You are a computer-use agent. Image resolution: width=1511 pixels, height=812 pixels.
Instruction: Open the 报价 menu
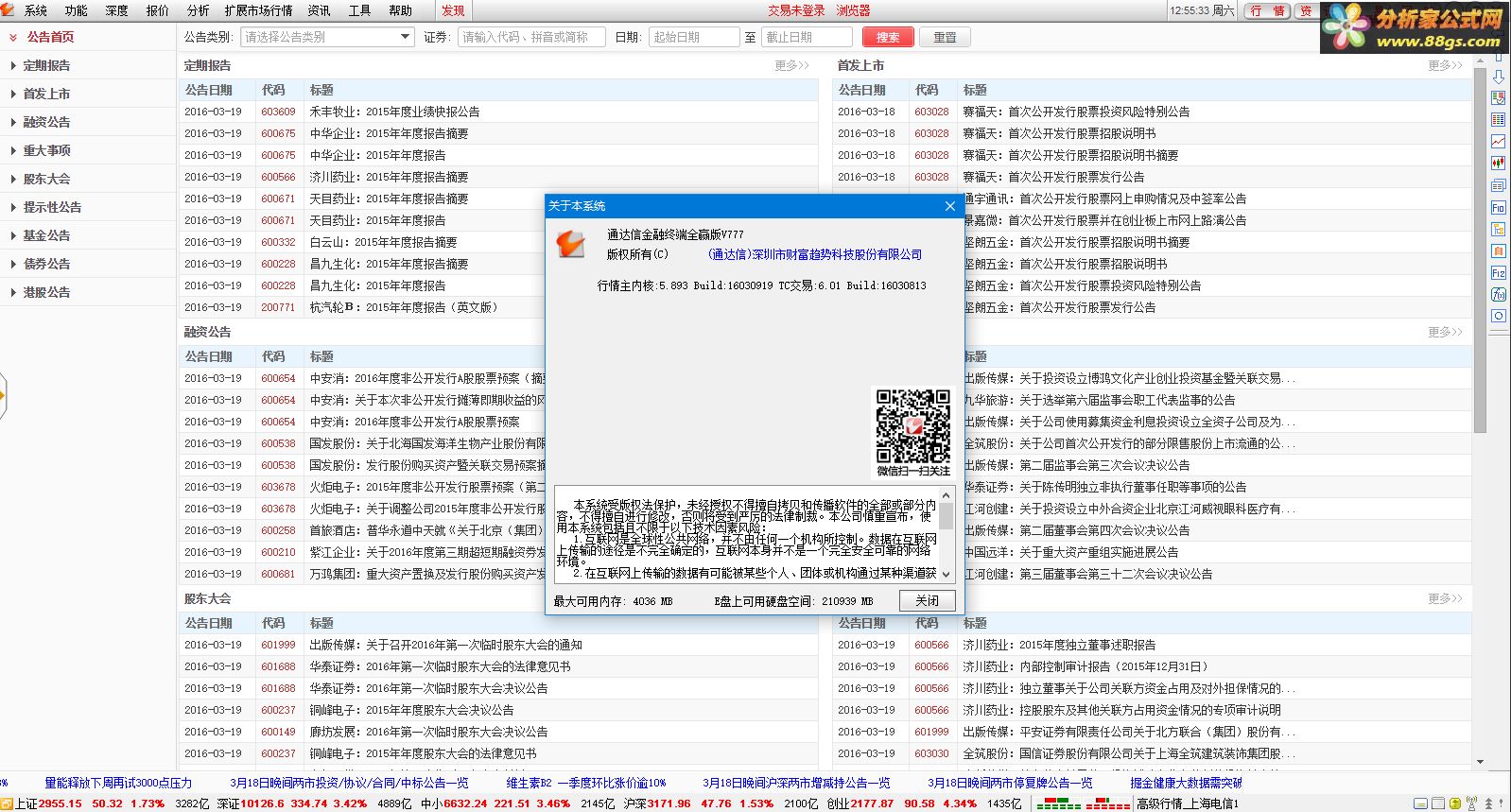coord(158,10)
